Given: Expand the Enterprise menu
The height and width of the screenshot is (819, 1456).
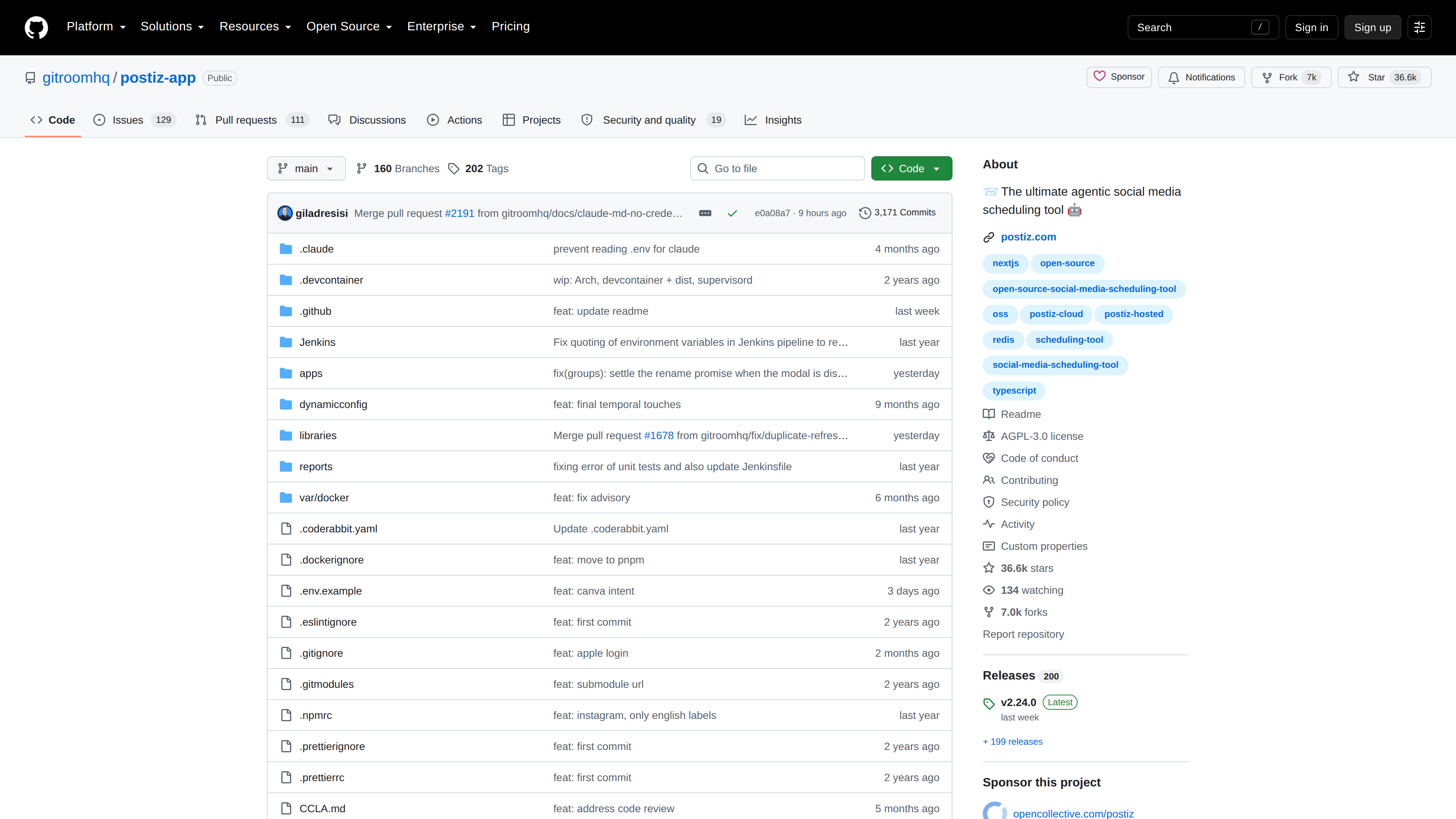Looking at the screenshot, I should pyautogui.click(x=441, y=27).
